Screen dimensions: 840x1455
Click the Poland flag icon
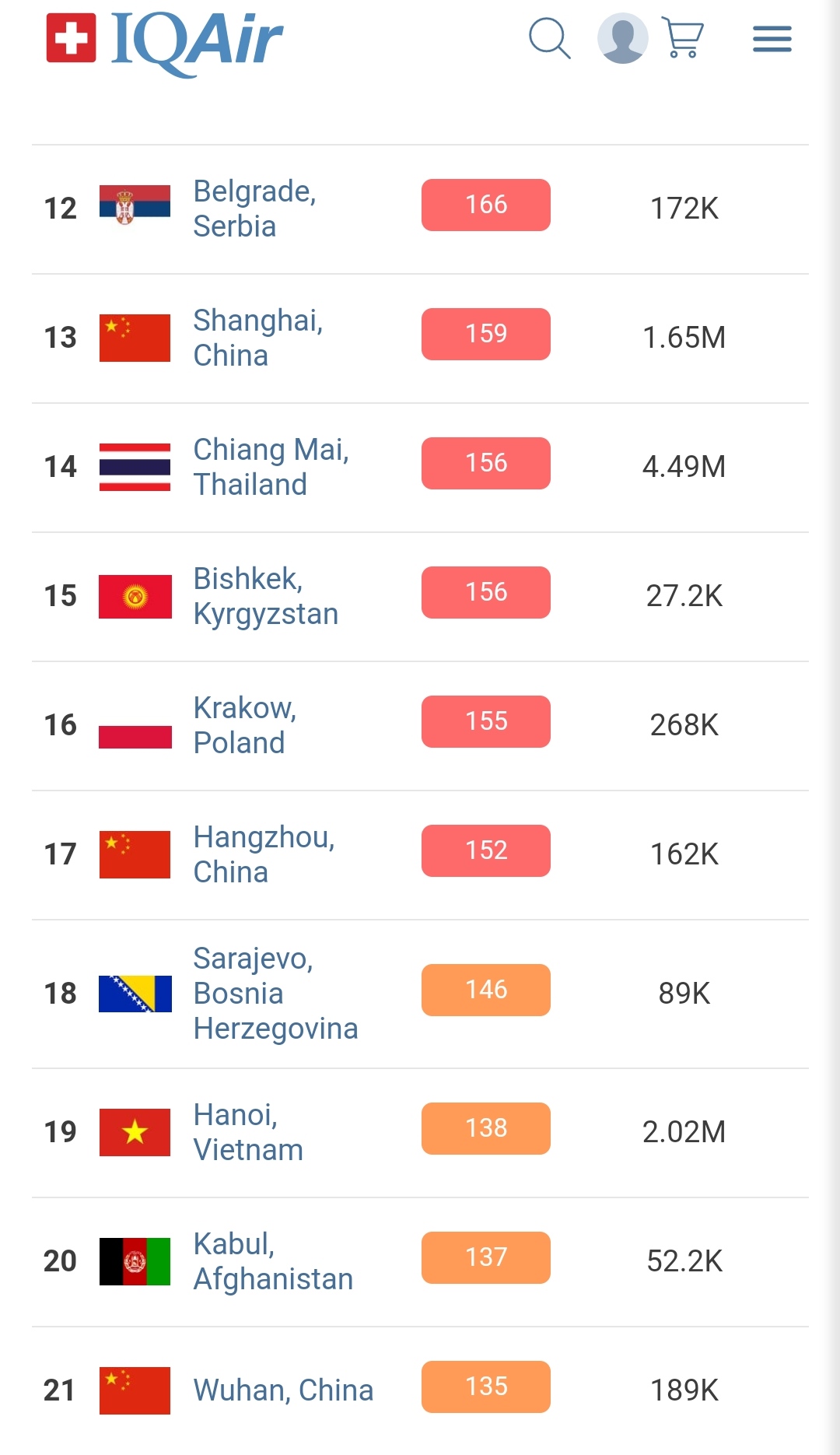[135, 726]
